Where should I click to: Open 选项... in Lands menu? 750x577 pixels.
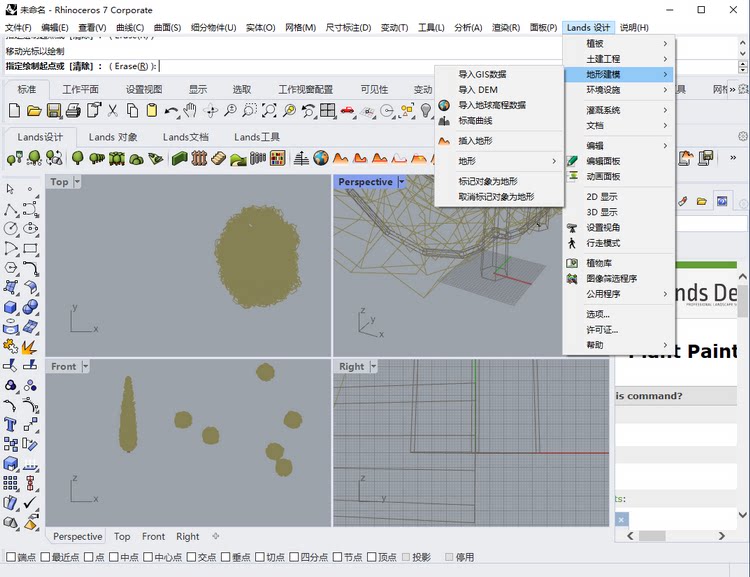pos(619,314)
